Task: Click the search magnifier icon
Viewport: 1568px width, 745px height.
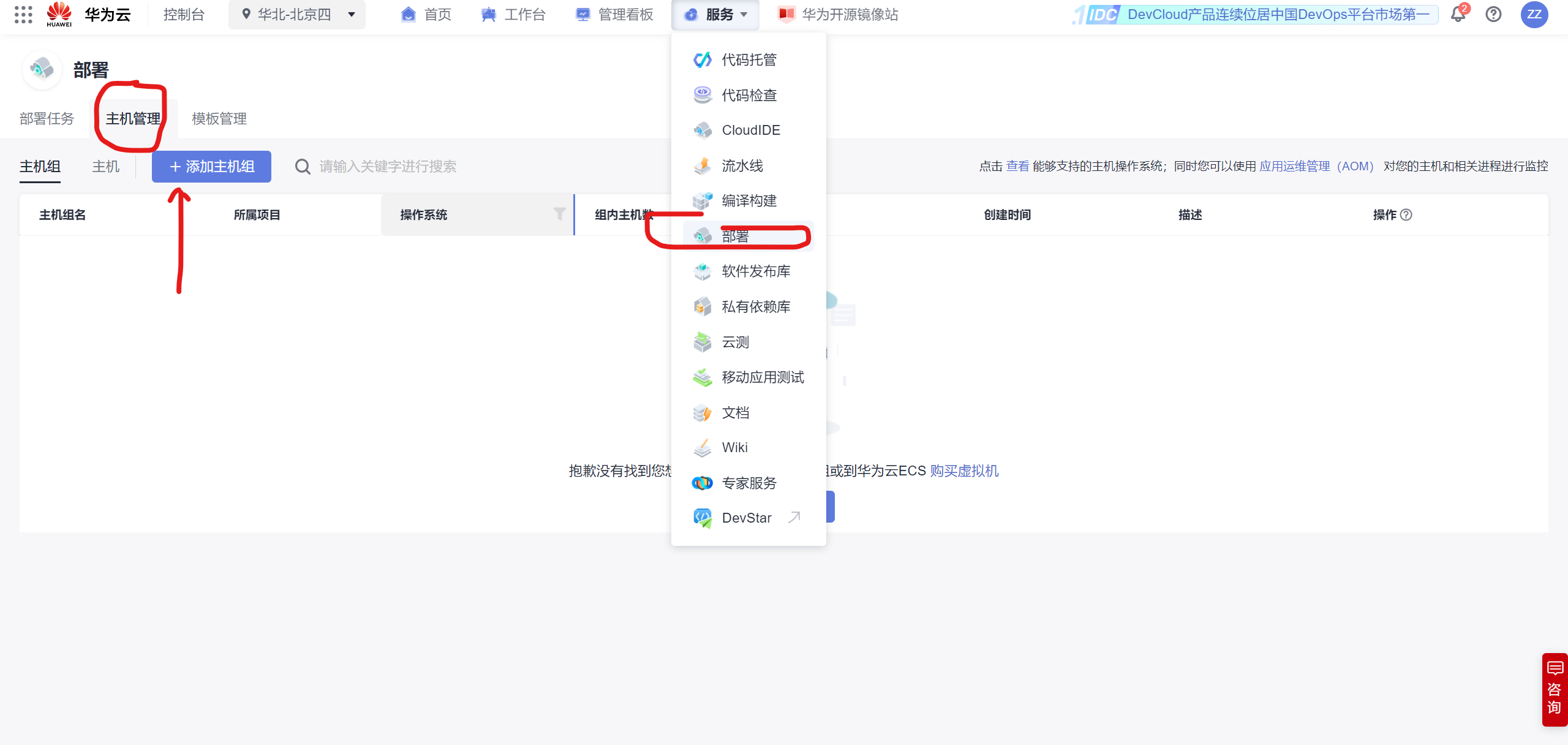Action: pyautogui.click(x=303, y=167)
